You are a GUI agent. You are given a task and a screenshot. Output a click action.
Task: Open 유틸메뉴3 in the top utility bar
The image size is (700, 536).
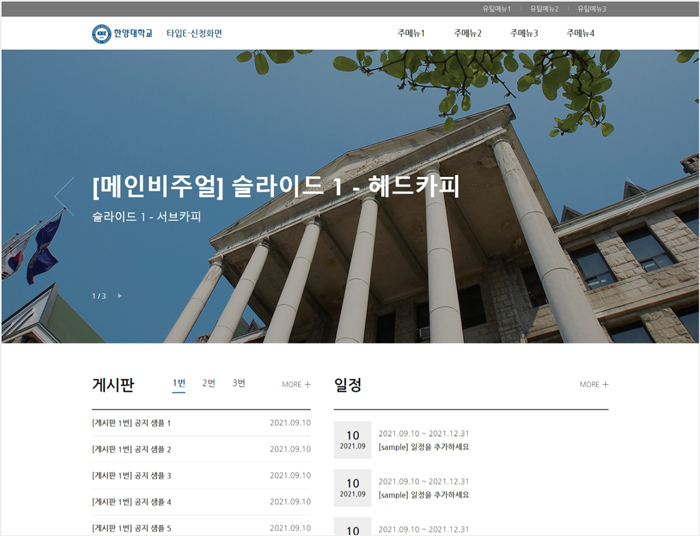point(592,9)
